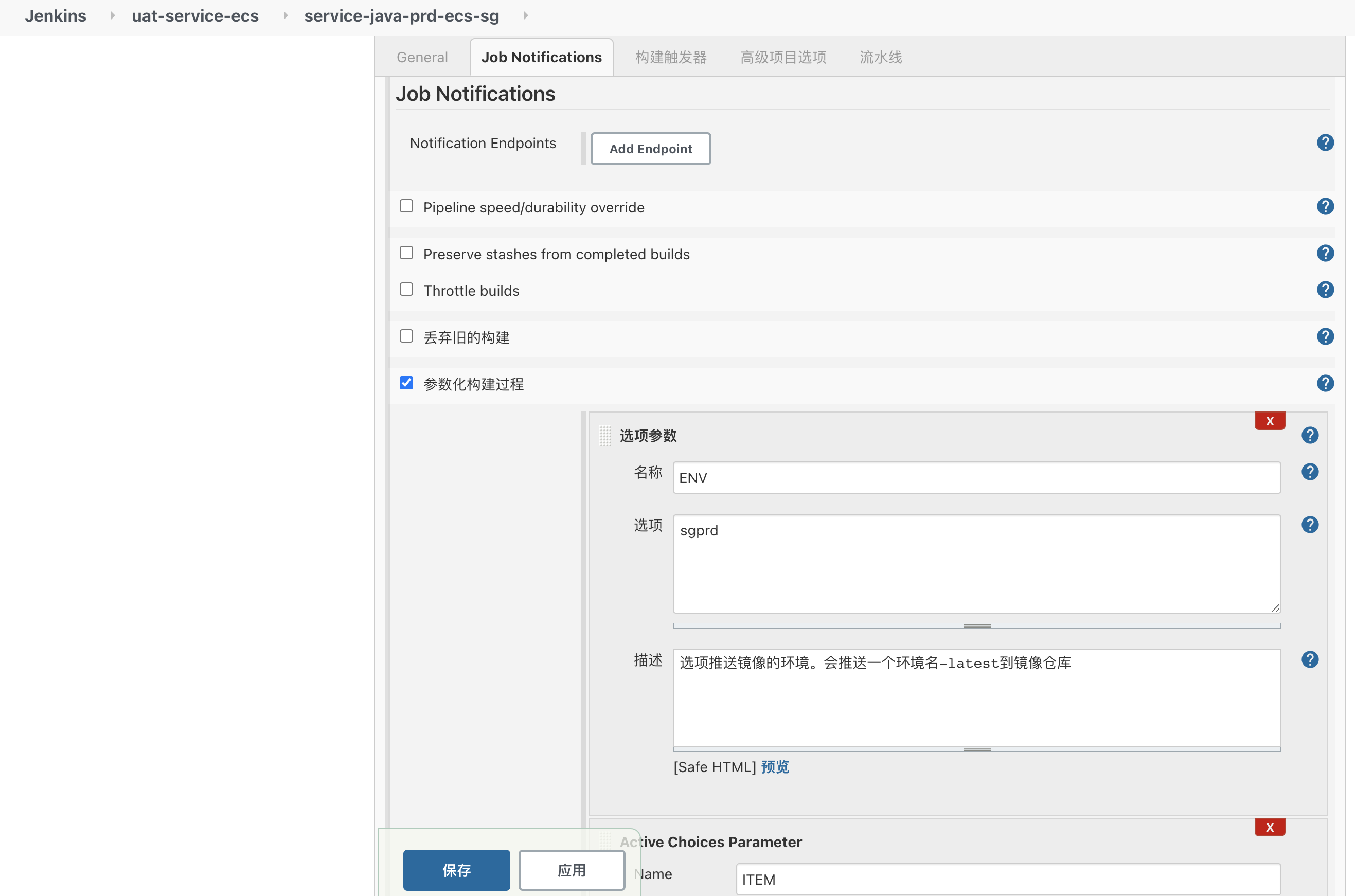This screenshot has width=1355, height=896.
Task: Open help for 丢弃旧的构建 option
Action: pyautogui.click(x=1325, y=336)
